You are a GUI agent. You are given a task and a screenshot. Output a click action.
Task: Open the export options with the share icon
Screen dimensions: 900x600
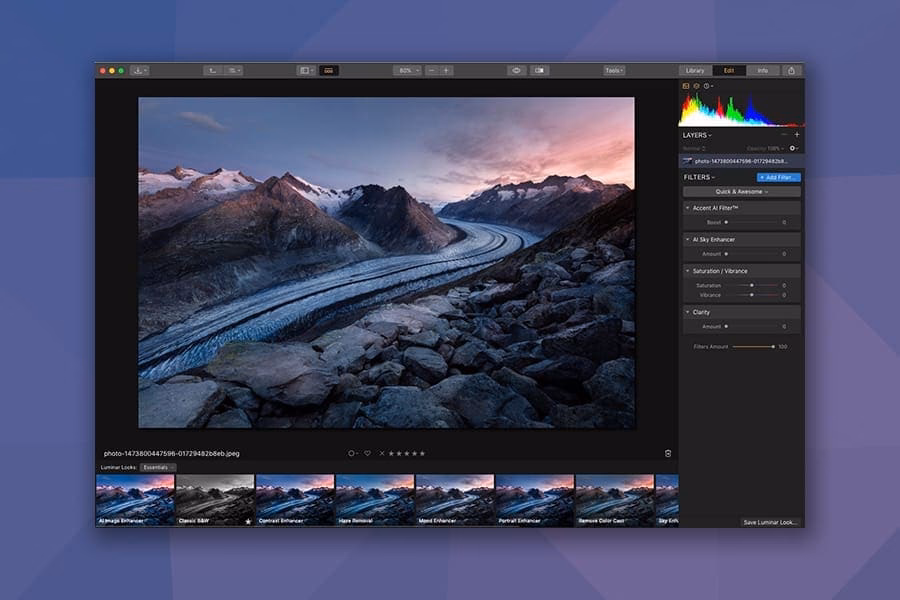(791, 71)
